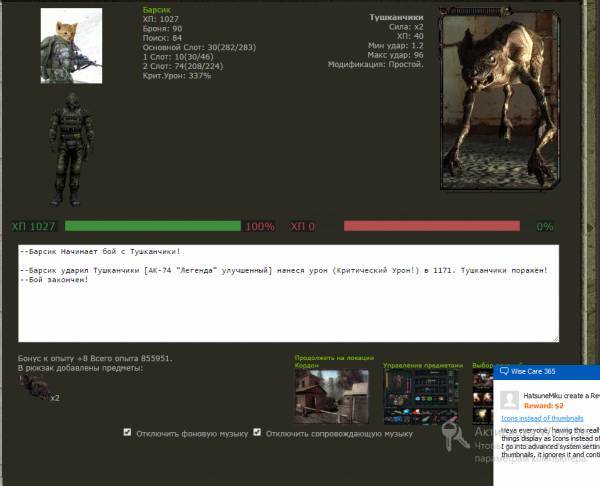Click the Reward: 52 text in popup
This screenshot has width=600, height=486.
[544, 406]
